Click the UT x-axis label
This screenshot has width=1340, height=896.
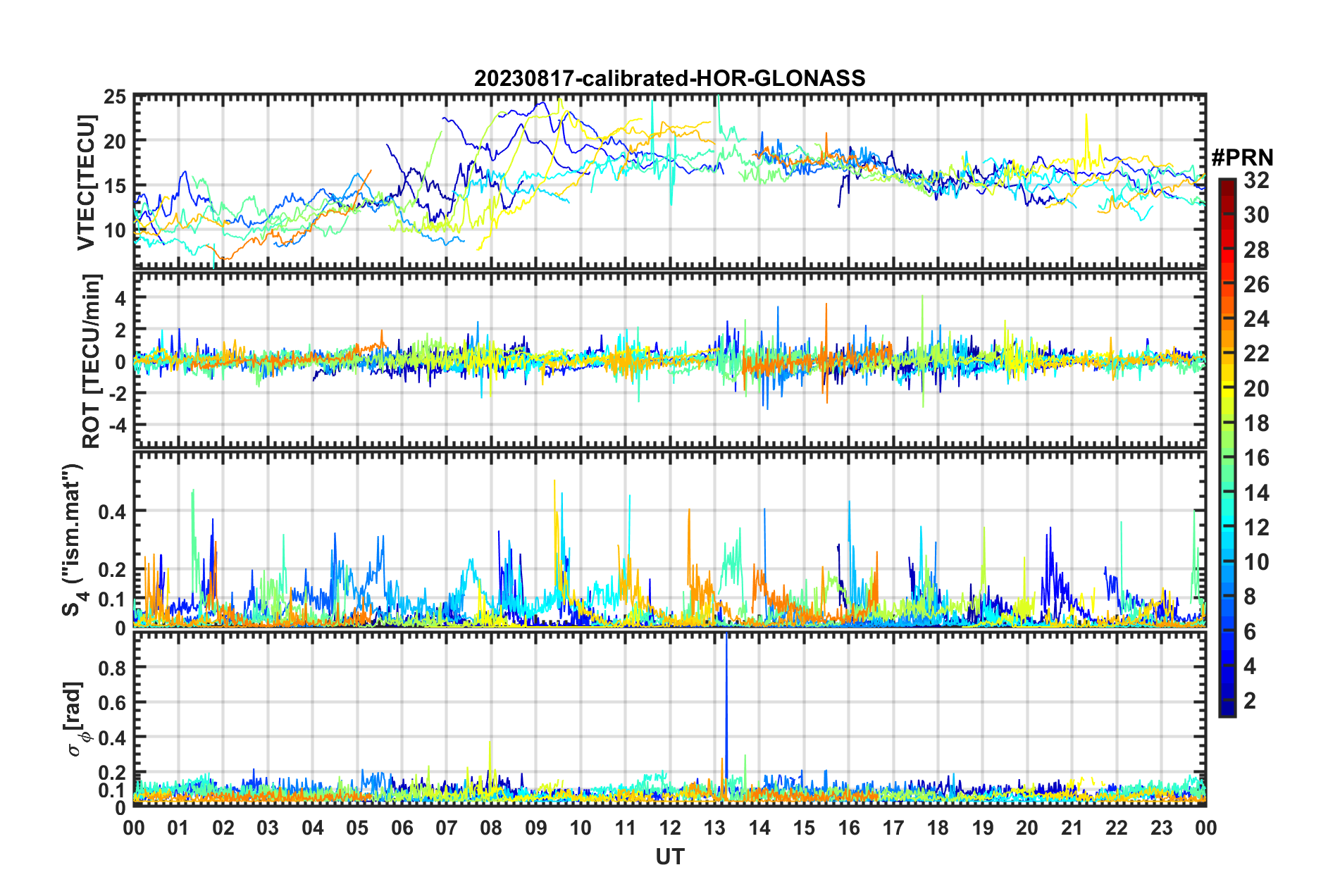[x=670, y=857]
